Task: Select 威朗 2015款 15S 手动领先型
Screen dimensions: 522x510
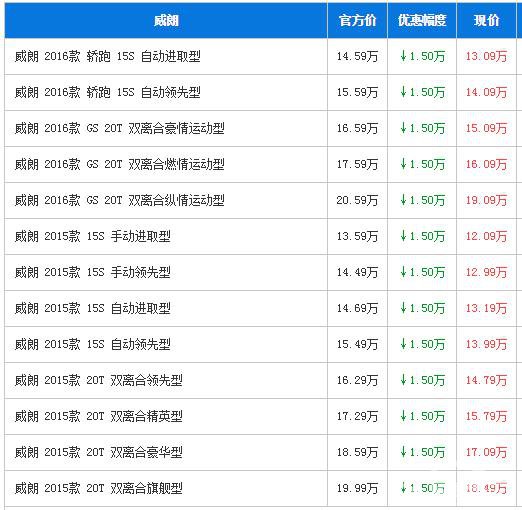Action: point(92,272)
